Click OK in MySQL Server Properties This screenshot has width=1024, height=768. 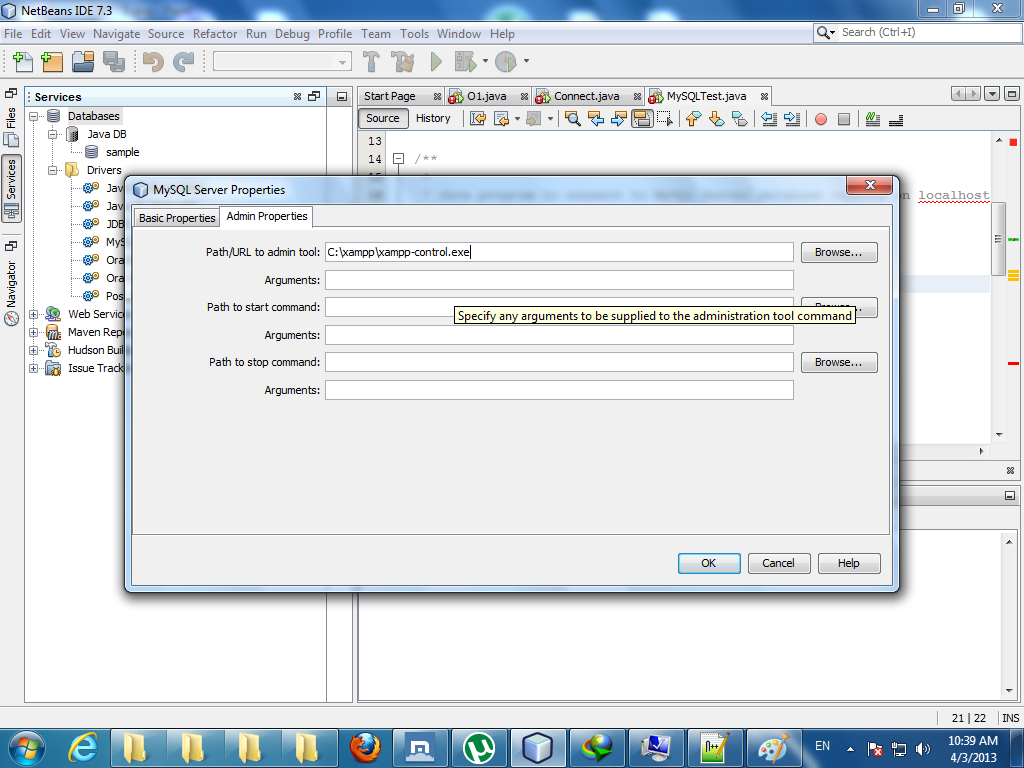(x=709, y=563)
